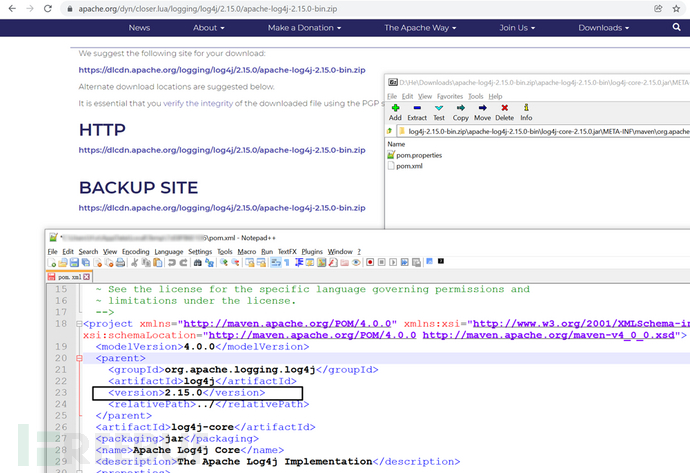
Task: Click the Add button in 7-Zip
Action: point(396,110)
